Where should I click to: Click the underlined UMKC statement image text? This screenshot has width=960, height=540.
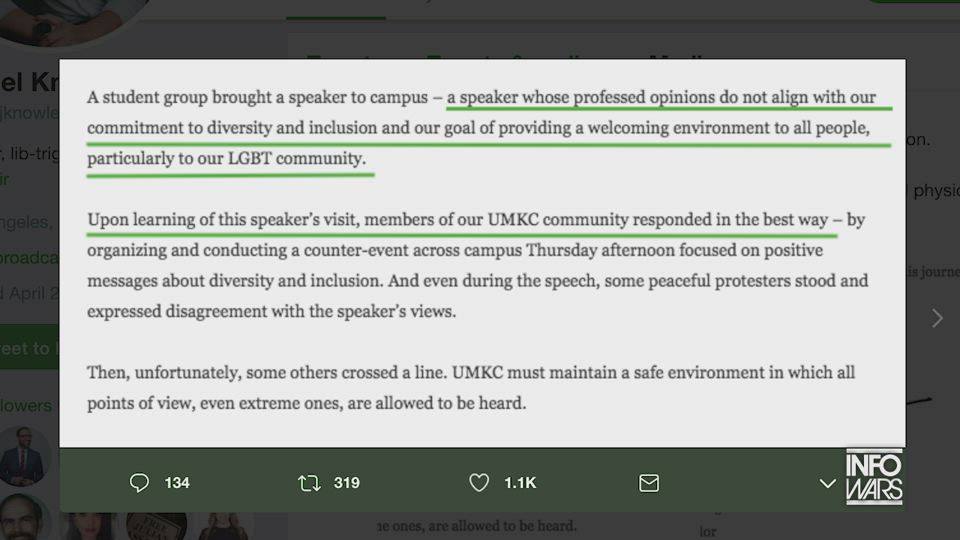tap(482, 250)
